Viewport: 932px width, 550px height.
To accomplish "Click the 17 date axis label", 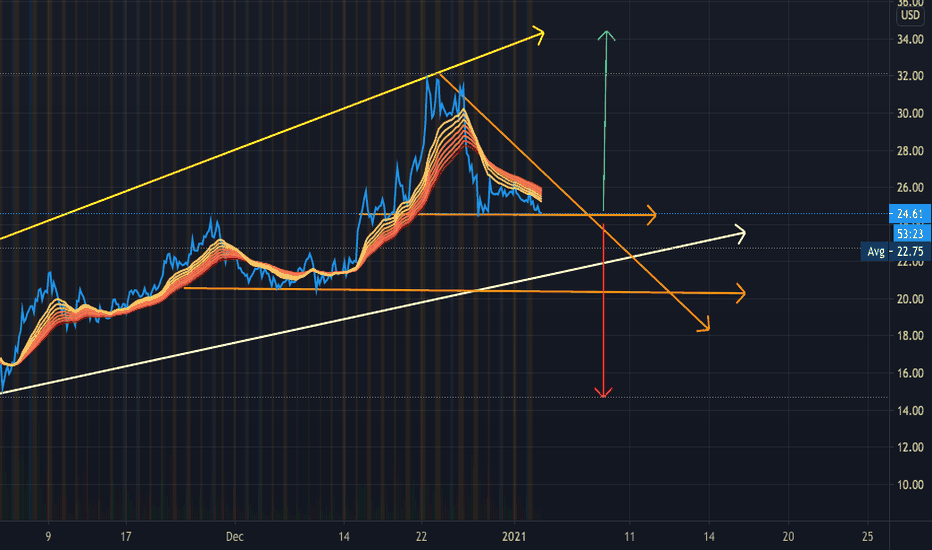I will 125,537.
